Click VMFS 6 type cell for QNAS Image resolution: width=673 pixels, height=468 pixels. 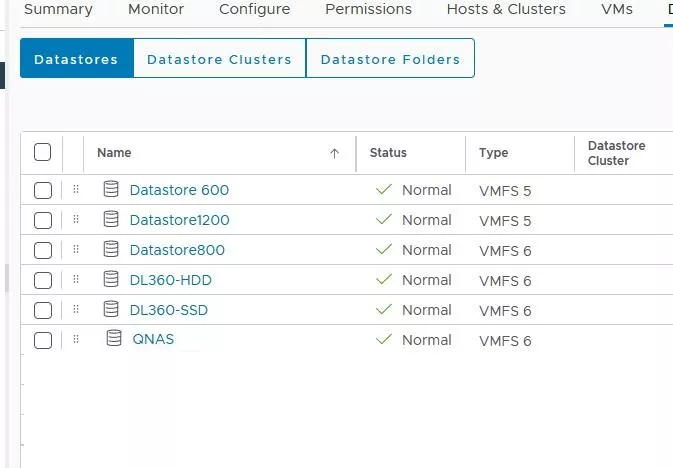(505, 341)
